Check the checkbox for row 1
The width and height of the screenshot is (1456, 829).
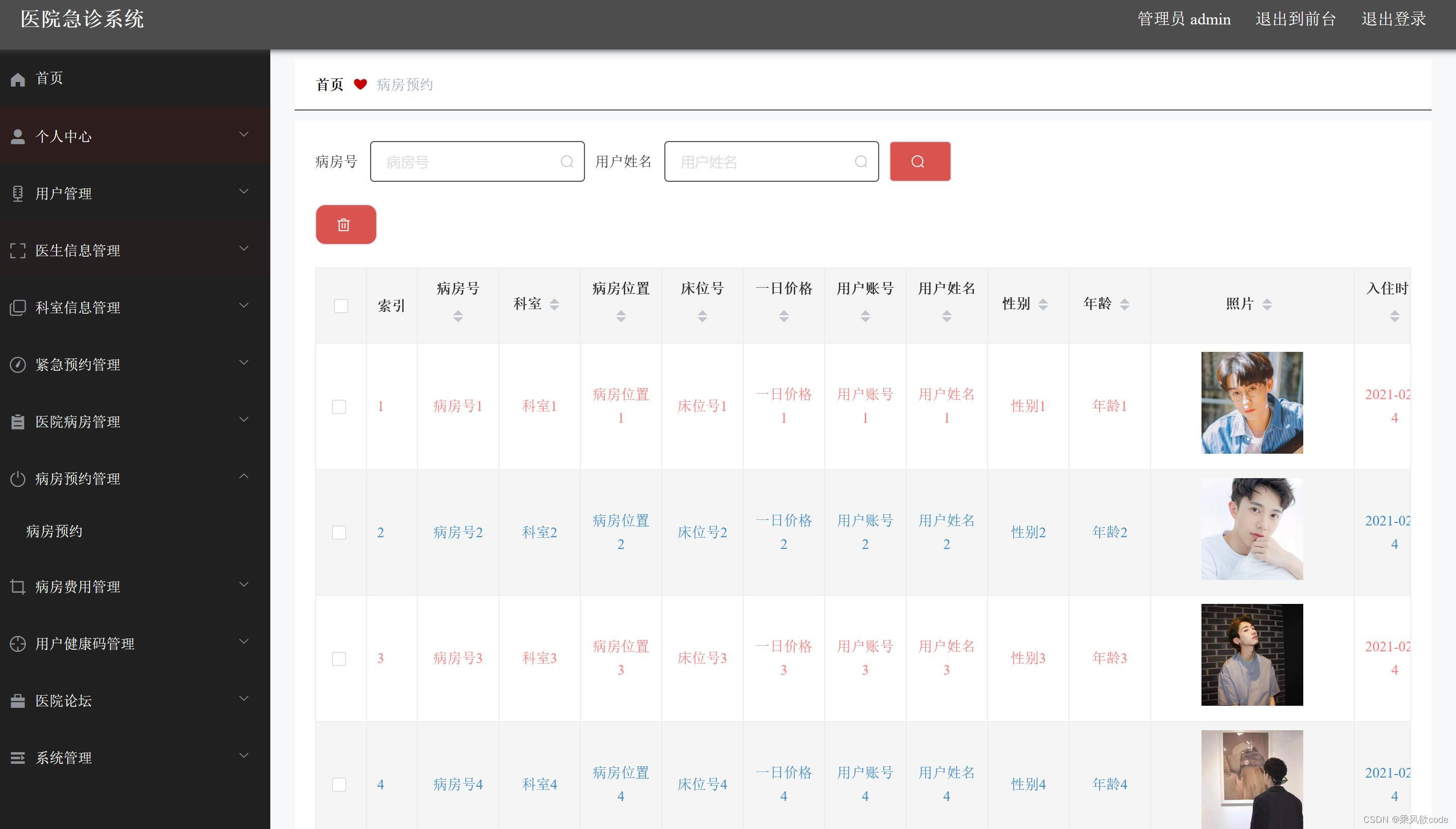pyautogui.click(x=339, y=406)
